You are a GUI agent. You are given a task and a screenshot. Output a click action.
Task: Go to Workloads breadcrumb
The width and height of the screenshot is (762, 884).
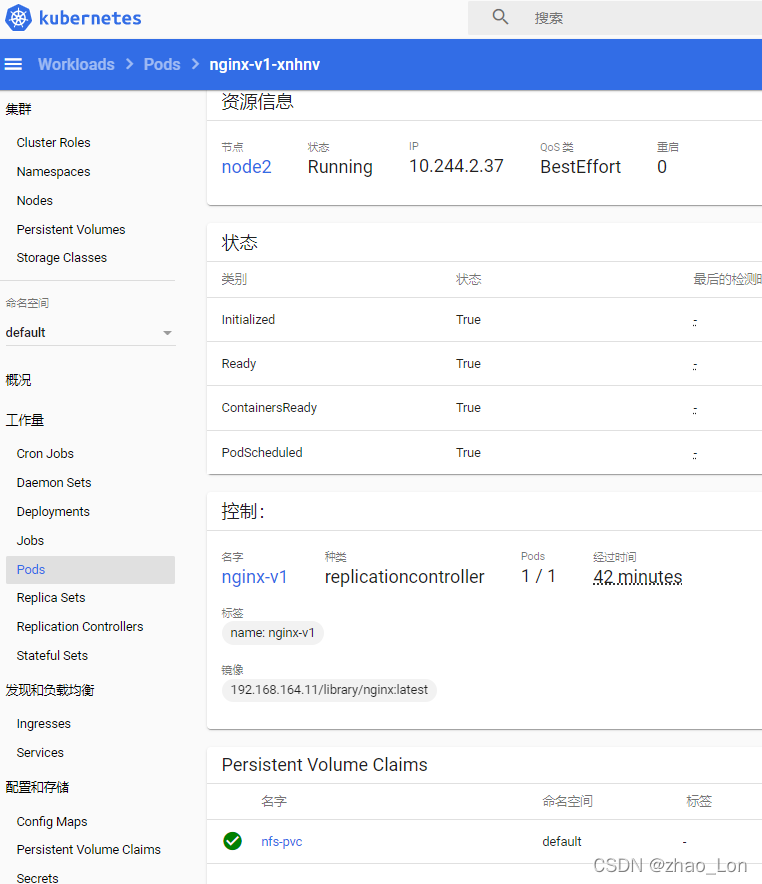point(76,64)
